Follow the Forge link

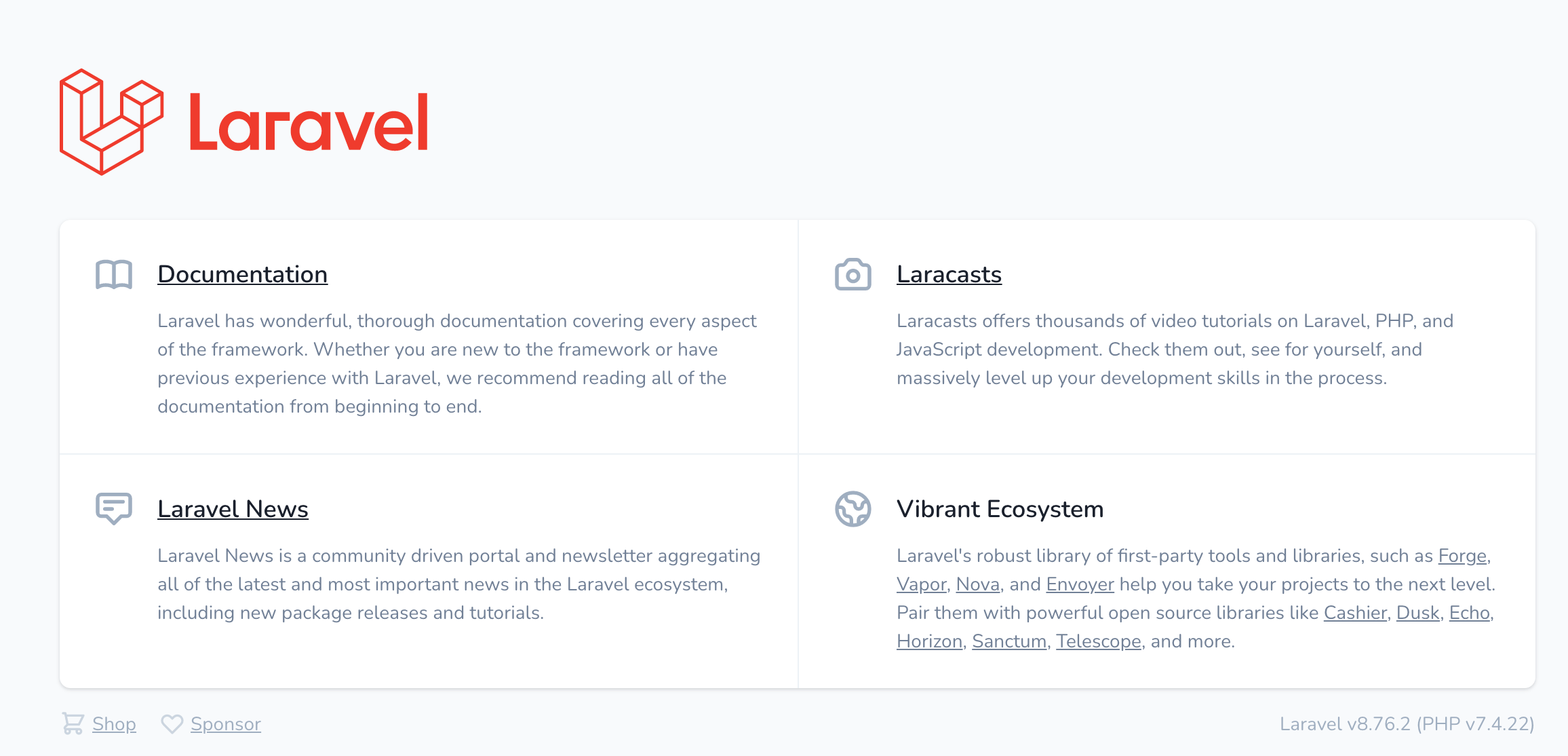click(x=1462, y=556)
